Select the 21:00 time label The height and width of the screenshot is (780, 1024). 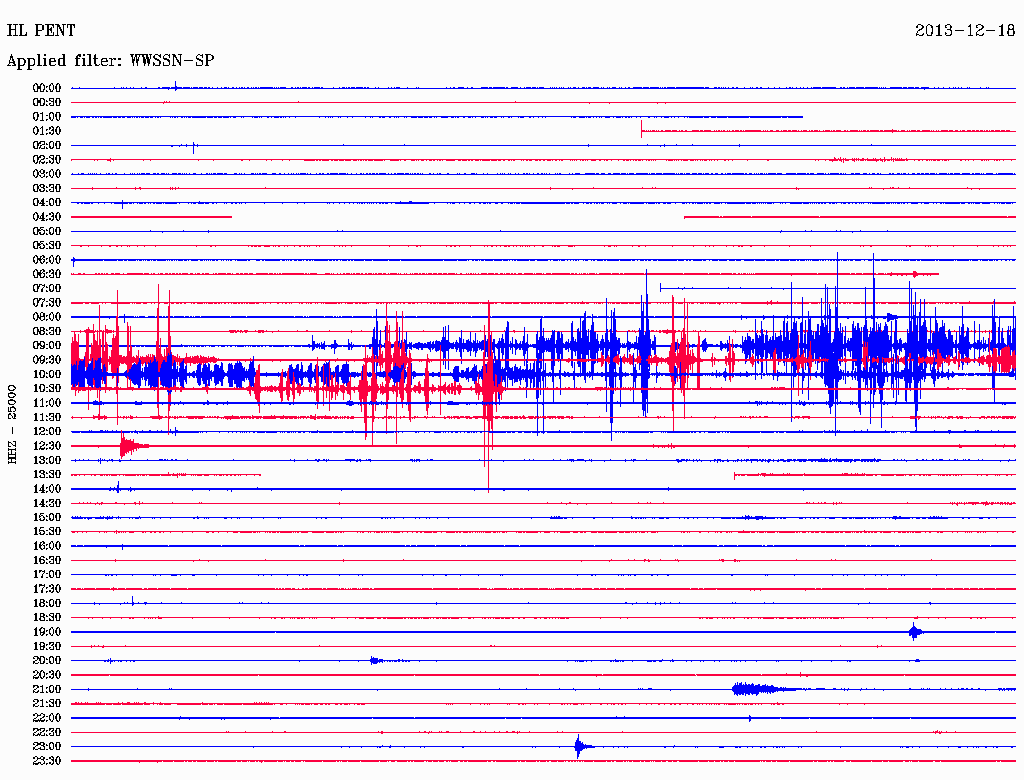(x=47, y=690)
